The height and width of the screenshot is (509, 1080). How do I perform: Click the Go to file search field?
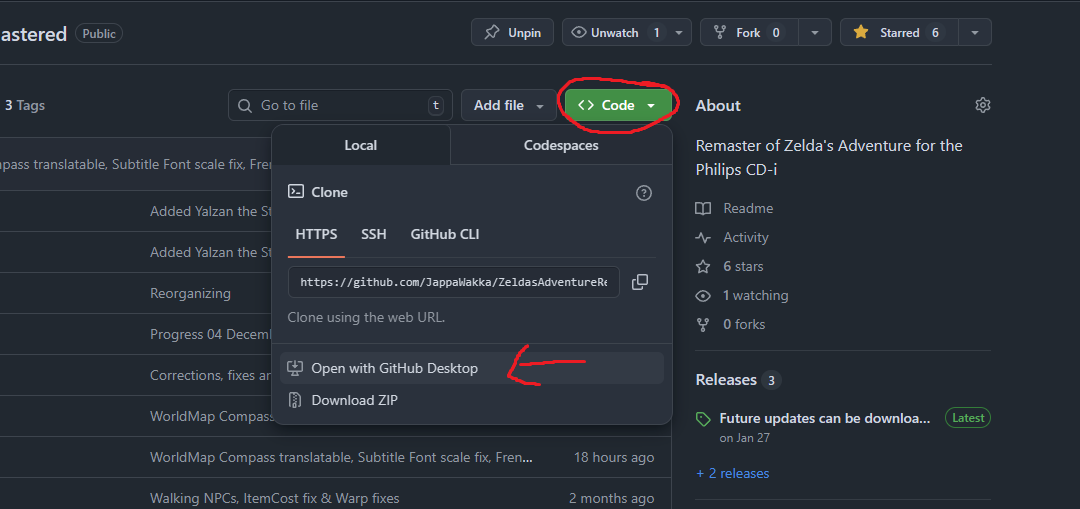[340, 105]
